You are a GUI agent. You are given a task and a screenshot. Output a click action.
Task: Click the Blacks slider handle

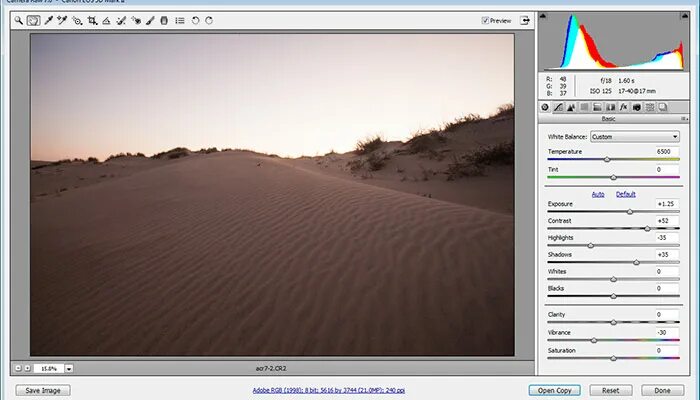tap(613, 296)
